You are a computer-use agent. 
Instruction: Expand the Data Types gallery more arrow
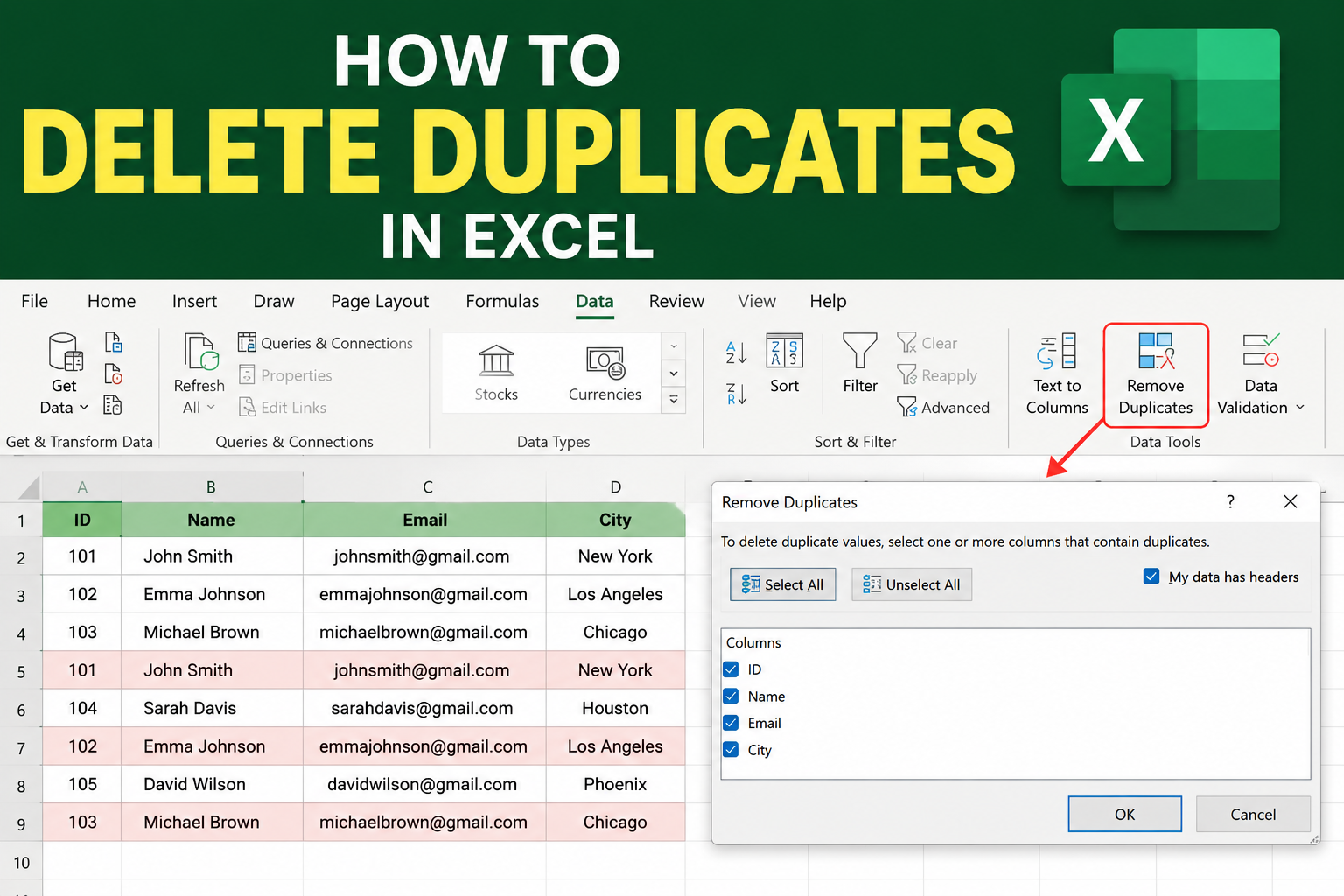(x=674, y=400)
